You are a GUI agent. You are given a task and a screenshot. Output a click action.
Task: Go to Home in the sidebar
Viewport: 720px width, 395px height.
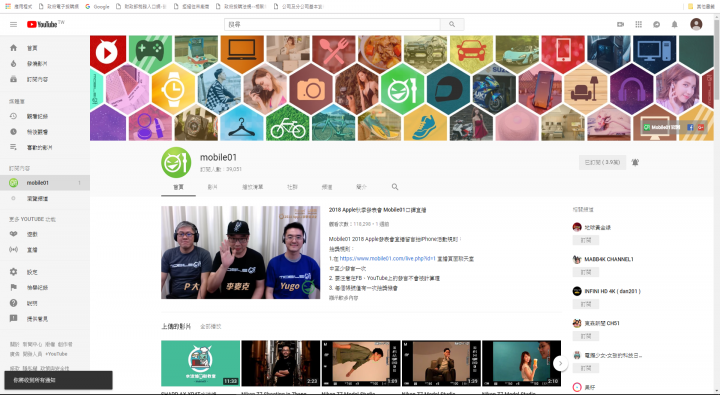tap(45, 48)
